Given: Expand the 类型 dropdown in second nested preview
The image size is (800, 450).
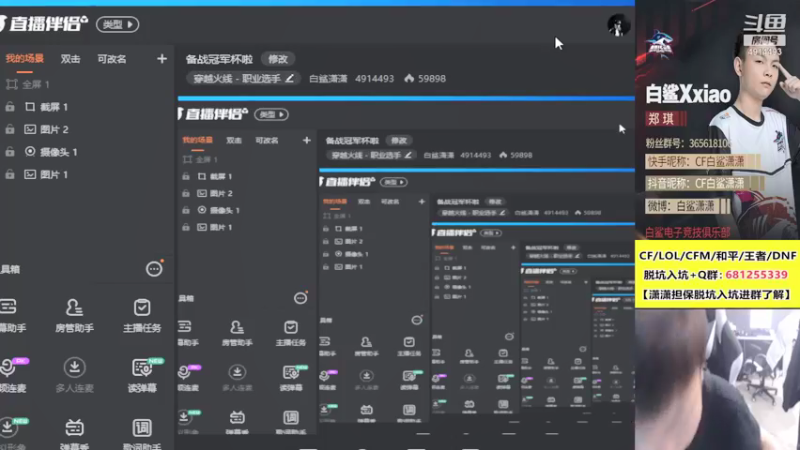Looking at the screenshot, I should click(394, 182).
